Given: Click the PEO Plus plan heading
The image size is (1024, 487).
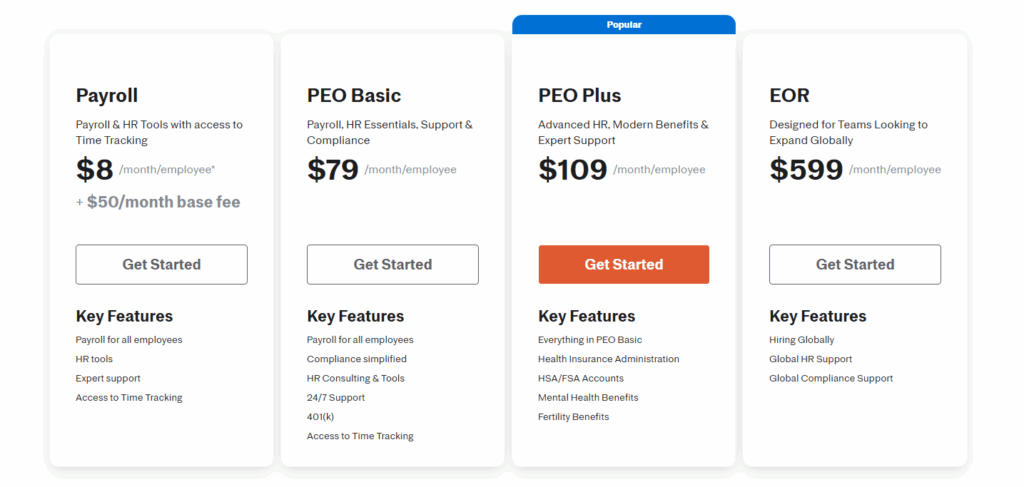Looking at the screenshot, I should coord(580,96).
